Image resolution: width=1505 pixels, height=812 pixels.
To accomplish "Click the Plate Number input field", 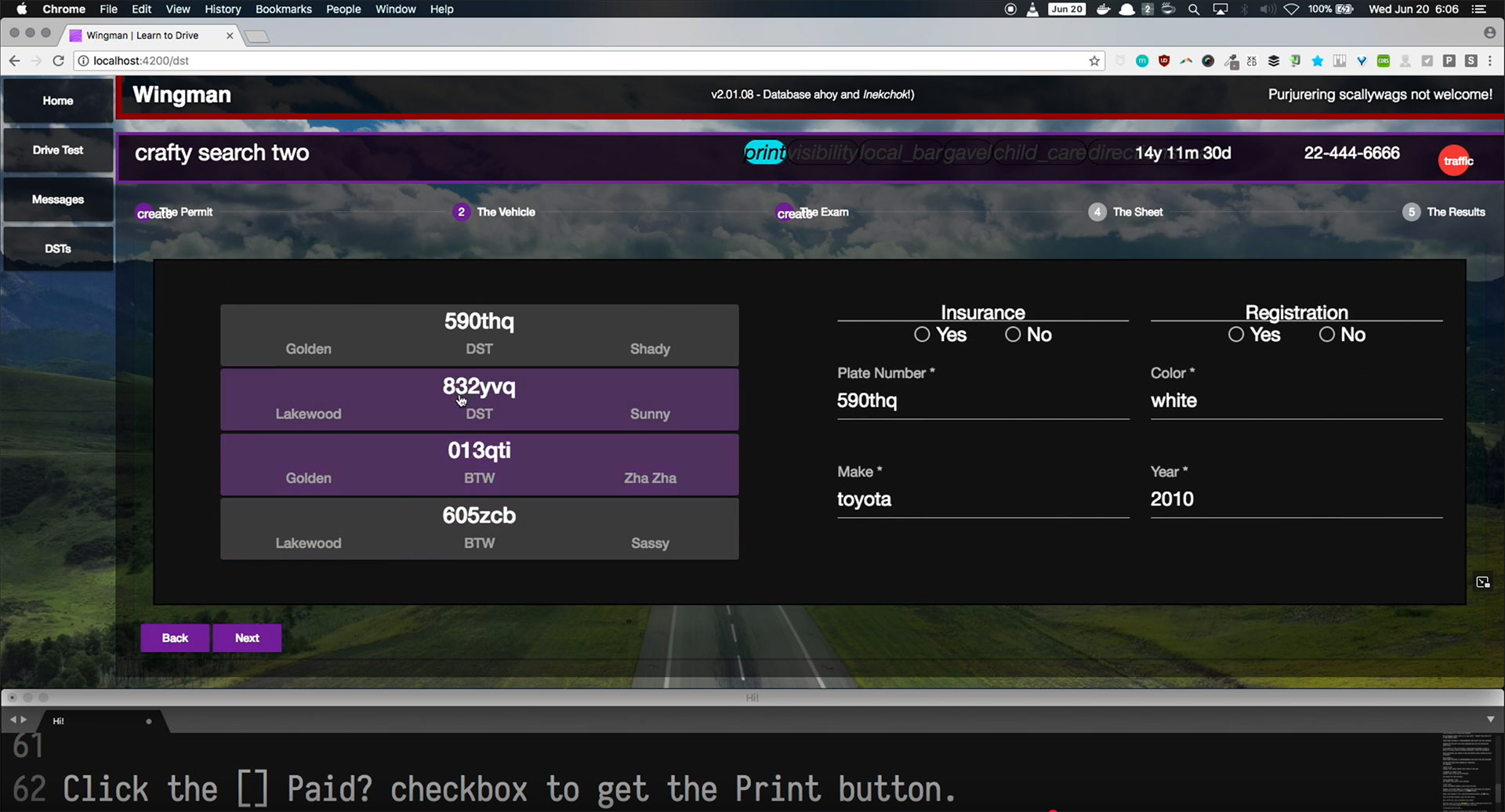I will coord(982,401).
